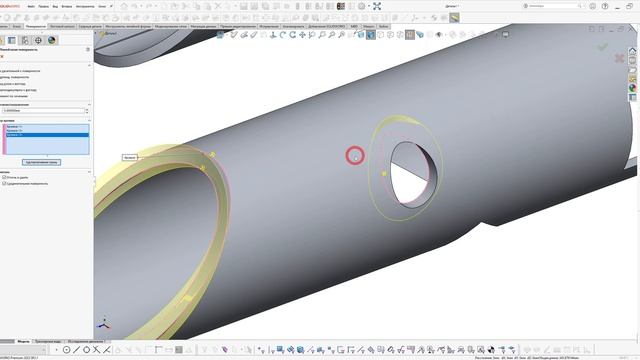Click the monitor icon in view toolbar

pyautogui.click(x=506, y=35)
